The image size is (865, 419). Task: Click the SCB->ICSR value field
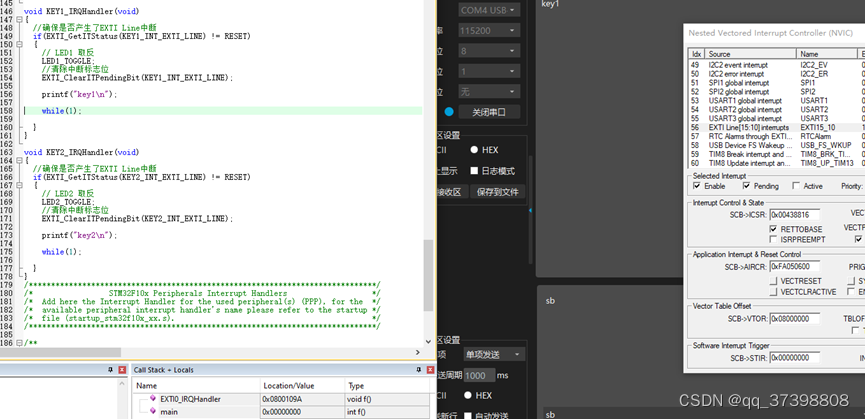(x=794, y=214)
